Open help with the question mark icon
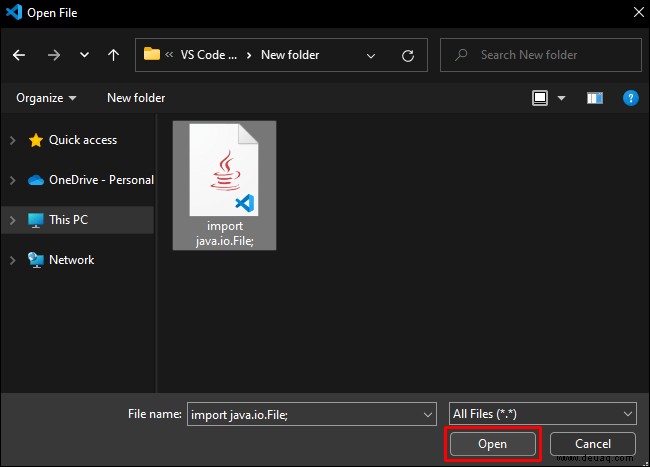Screen dimensions: 650x467 pyautogui.click(x=631, y=98)
